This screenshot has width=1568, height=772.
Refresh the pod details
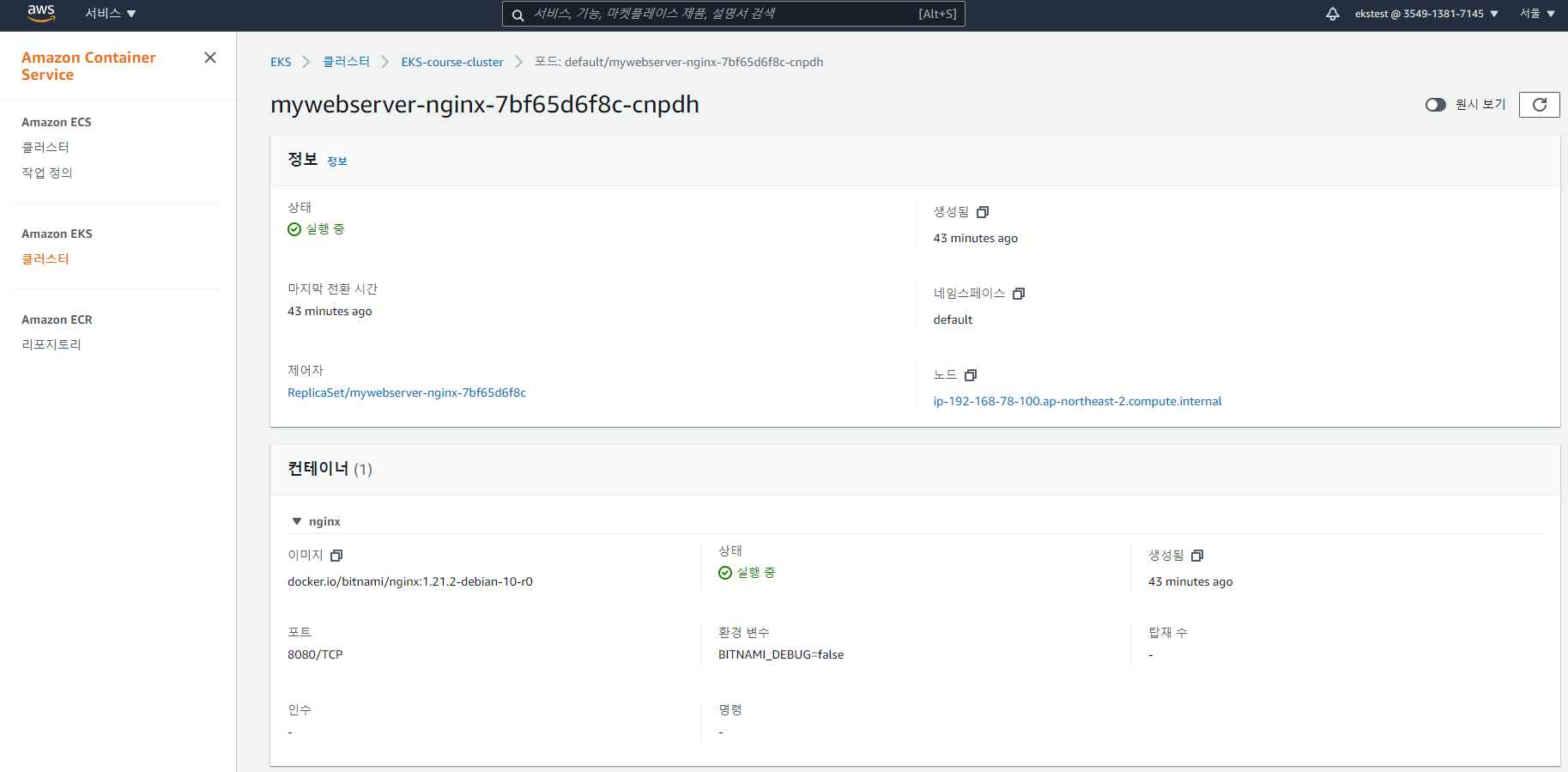(1540, 105)
